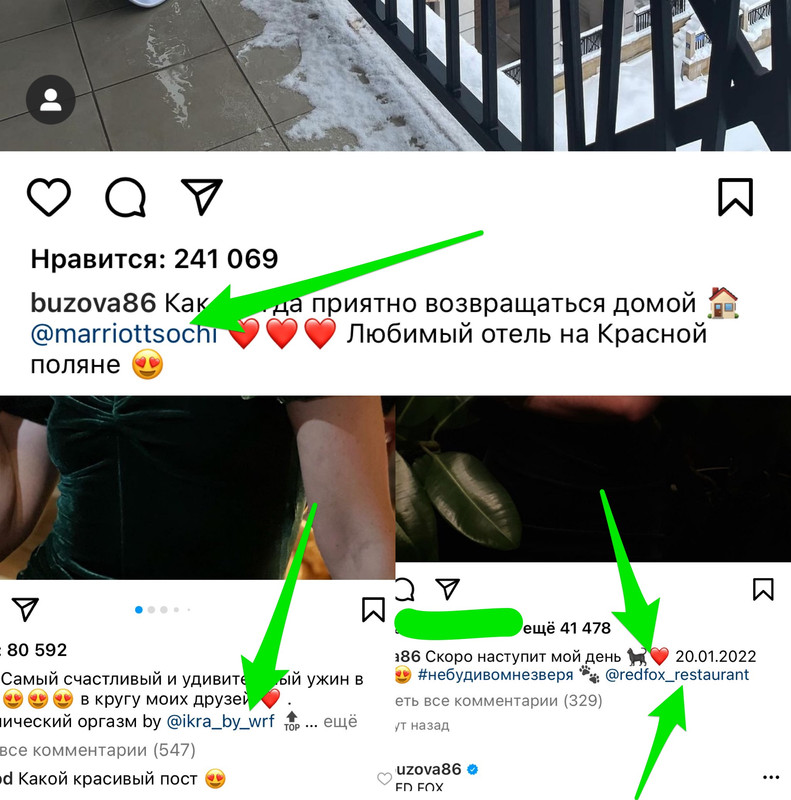The height and width of the screenshot is (800, 791).
Task: Open the @ikra_by_wrf mention link
Action: [x=221, y=721]
